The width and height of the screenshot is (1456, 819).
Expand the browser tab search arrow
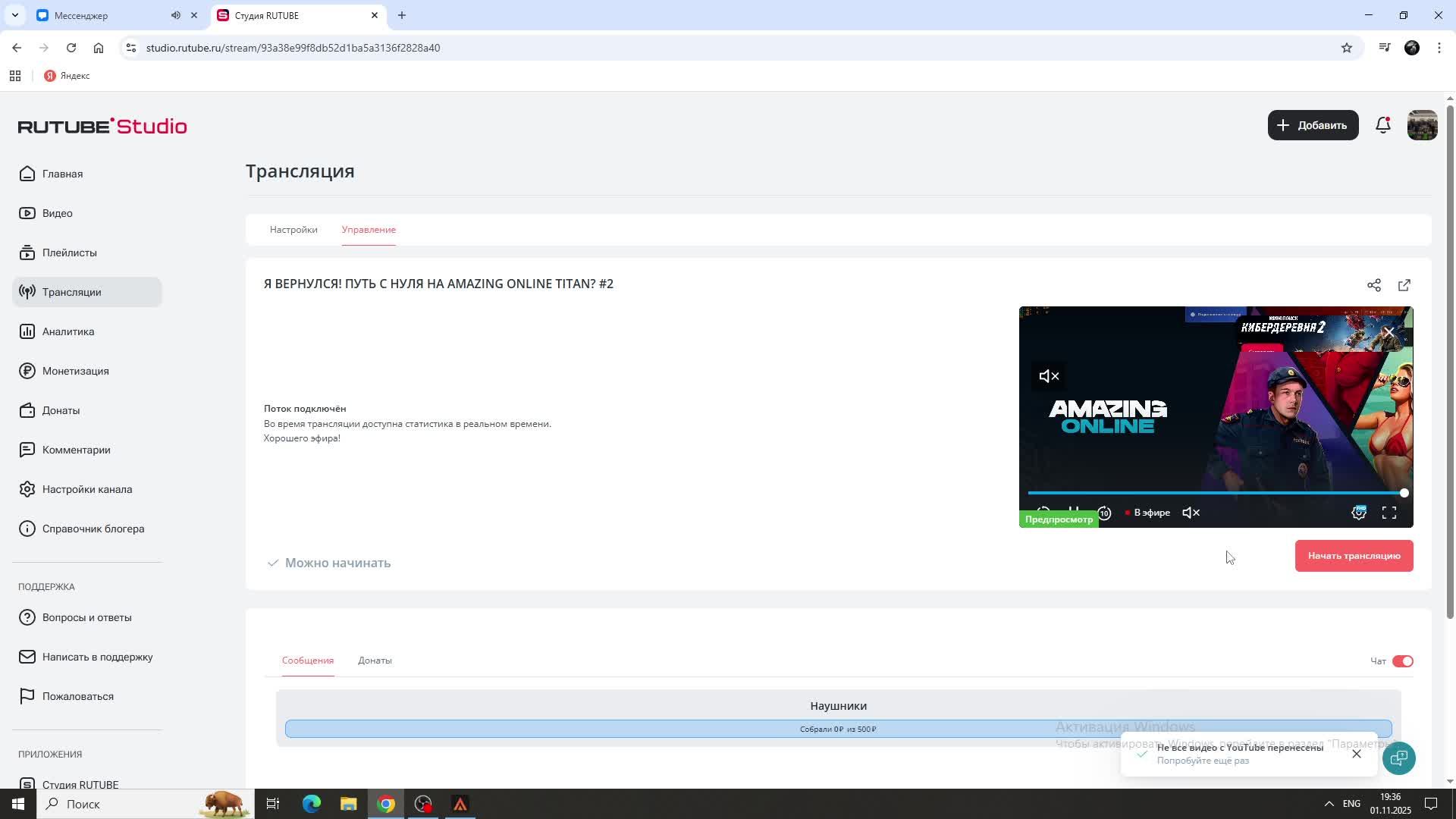pyautogui.click(x=14, y=15)
